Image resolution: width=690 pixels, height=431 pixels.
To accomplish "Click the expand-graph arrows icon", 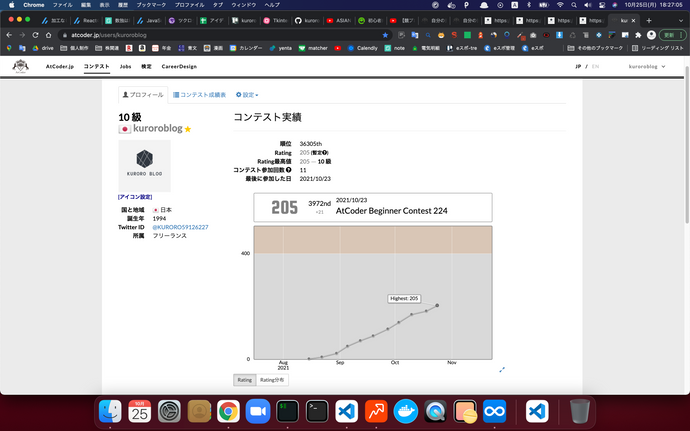I will 502,370.
